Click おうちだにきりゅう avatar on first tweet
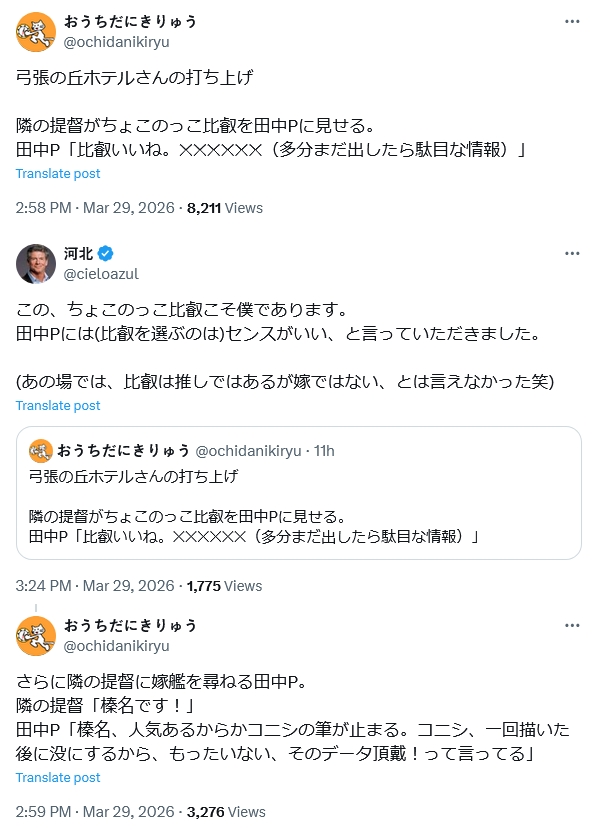 (36, 31)
